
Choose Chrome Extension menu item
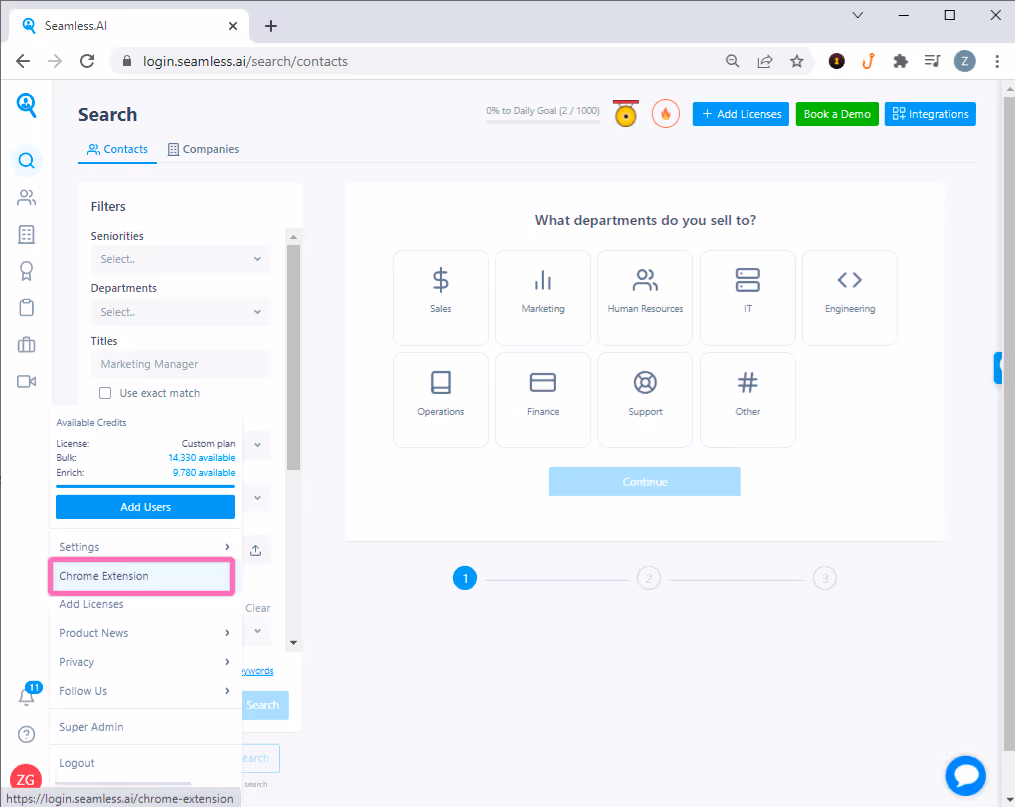(141, 576)
